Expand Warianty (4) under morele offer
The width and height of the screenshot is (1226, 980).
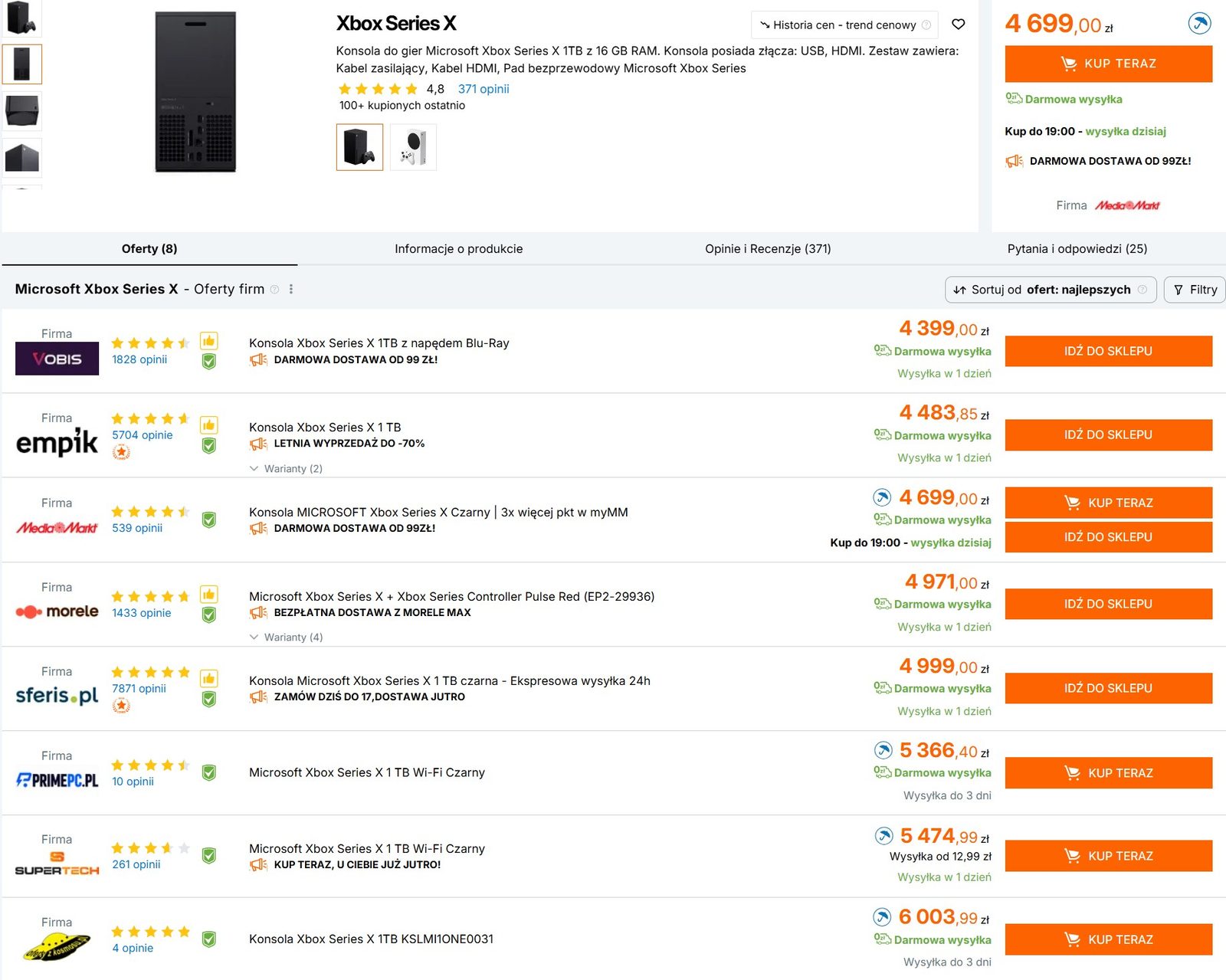pyautogui.click(x=286, y=637)
